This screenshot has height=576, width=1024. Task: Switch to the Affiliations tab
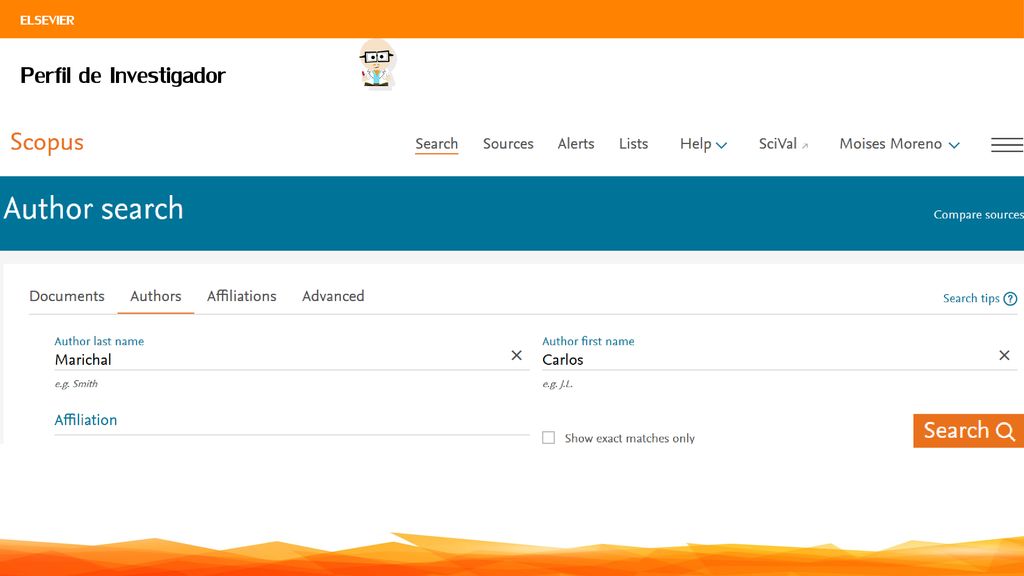pos(242,296)
